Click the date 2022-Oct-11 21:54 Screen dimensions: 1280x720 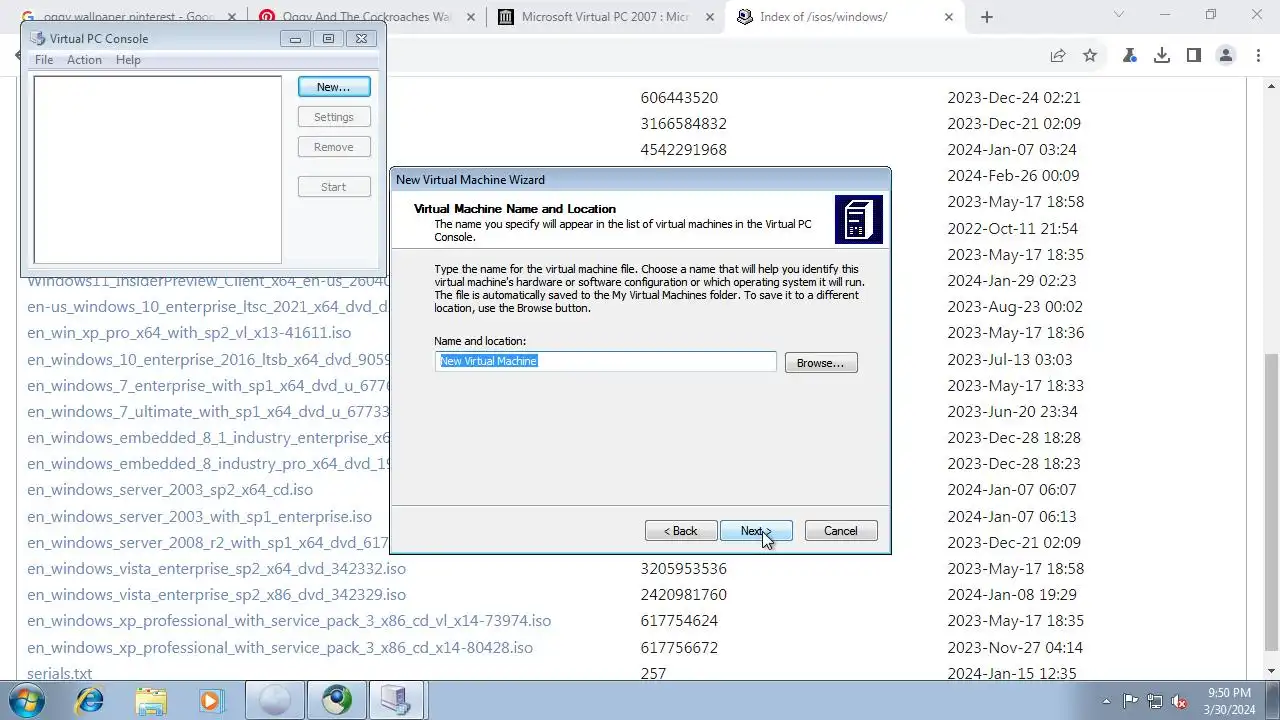tap(1013, 228)
